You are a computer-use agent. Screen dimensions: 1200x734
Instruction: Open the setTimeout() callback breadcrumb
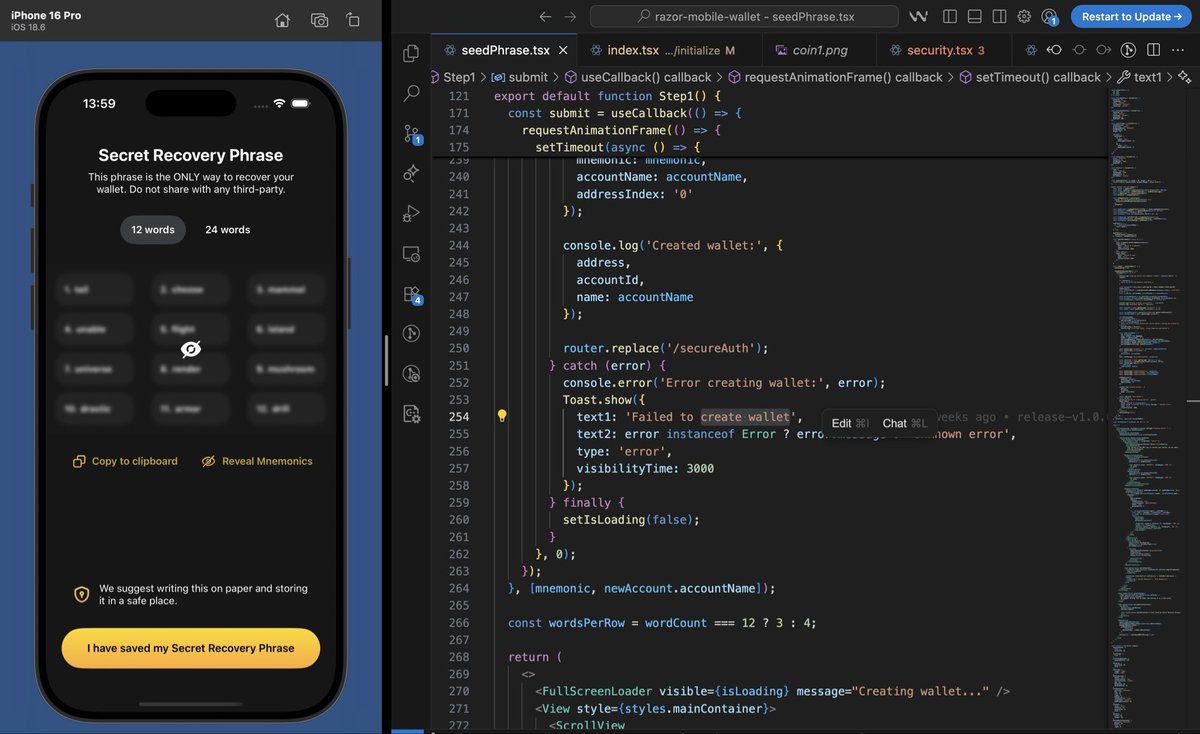1030,77
